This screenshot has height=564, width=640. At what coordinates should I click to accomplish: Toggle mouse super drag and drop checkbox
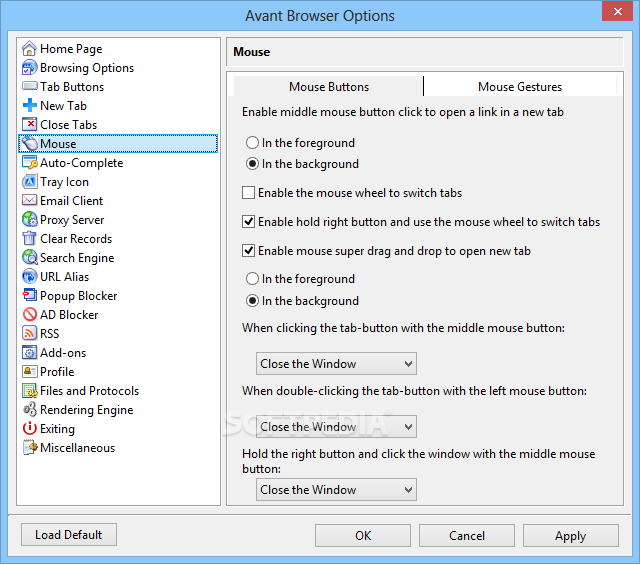(x=249, y=251)
